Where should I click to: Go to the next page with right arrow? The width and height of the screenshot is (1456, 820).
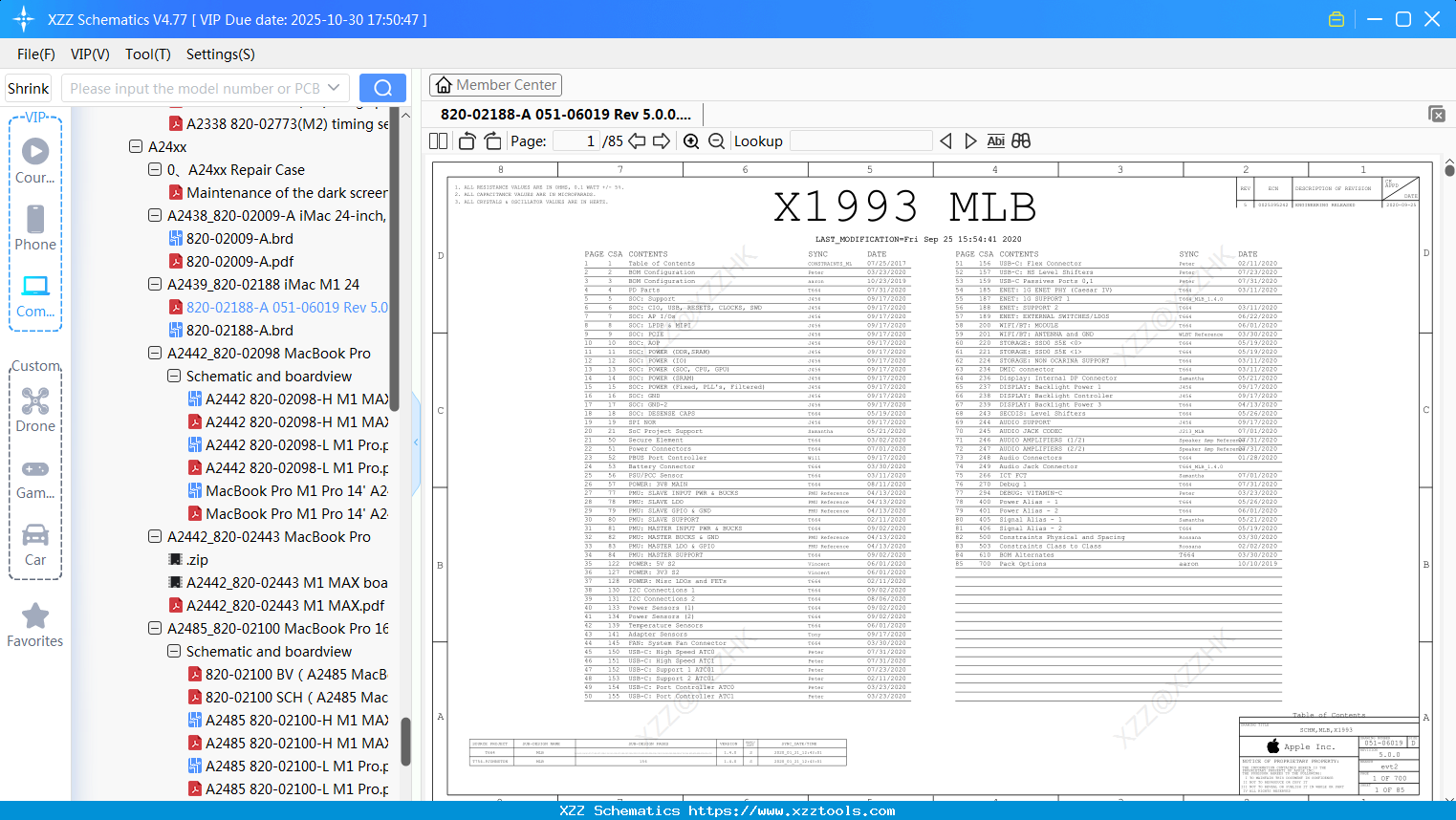click(x=662, y=141)
